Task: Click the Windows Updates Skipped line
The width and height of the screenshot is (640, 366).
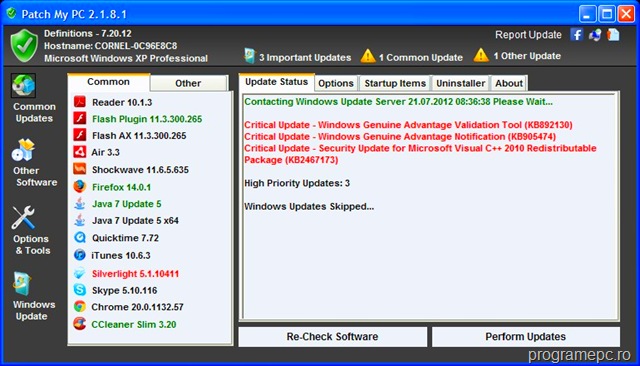Action: pyautogui.click(x=309, y=206)
